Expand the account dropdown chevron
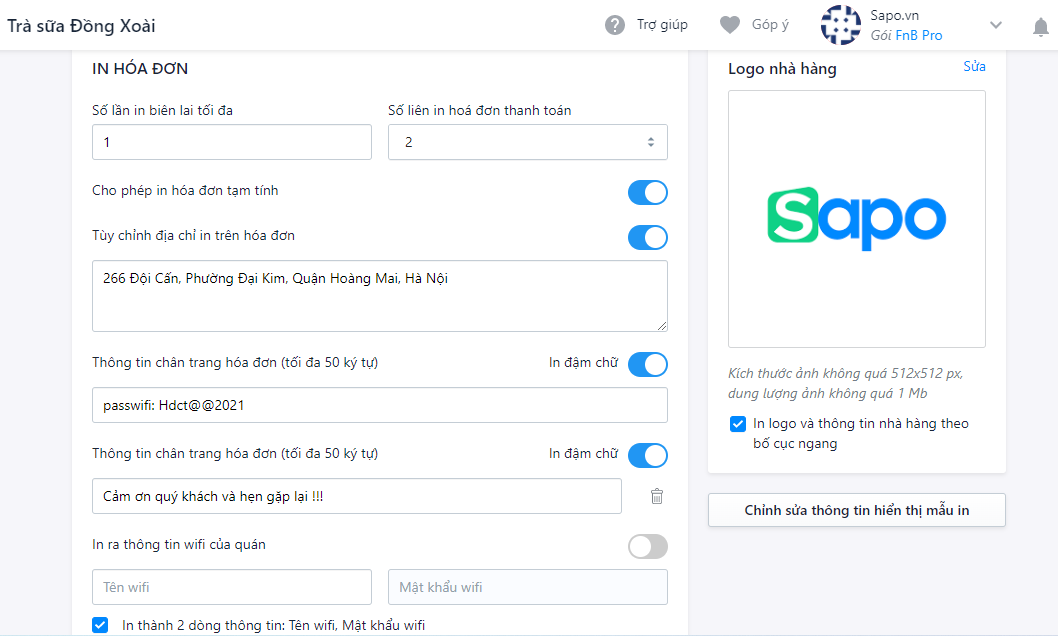This screenshot has height=636, width=1058. [995, 25]
